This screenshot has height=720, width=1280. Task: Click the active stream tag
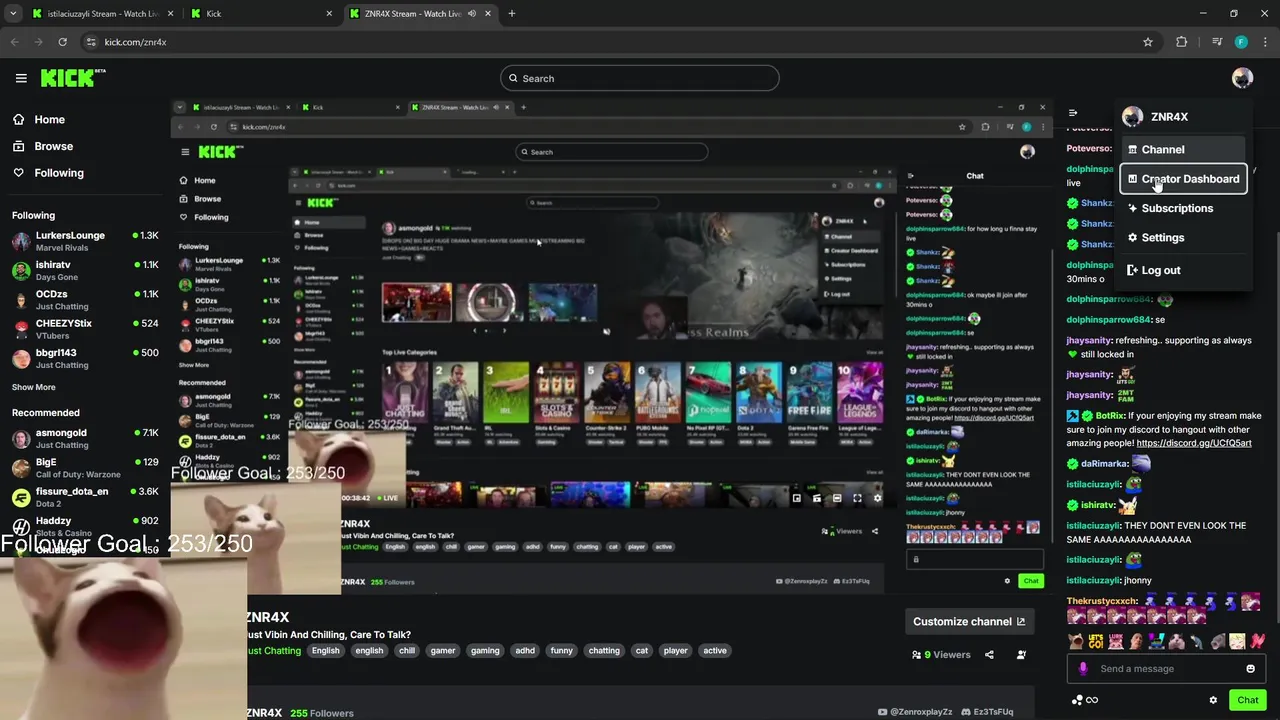[x=715, y=651]
